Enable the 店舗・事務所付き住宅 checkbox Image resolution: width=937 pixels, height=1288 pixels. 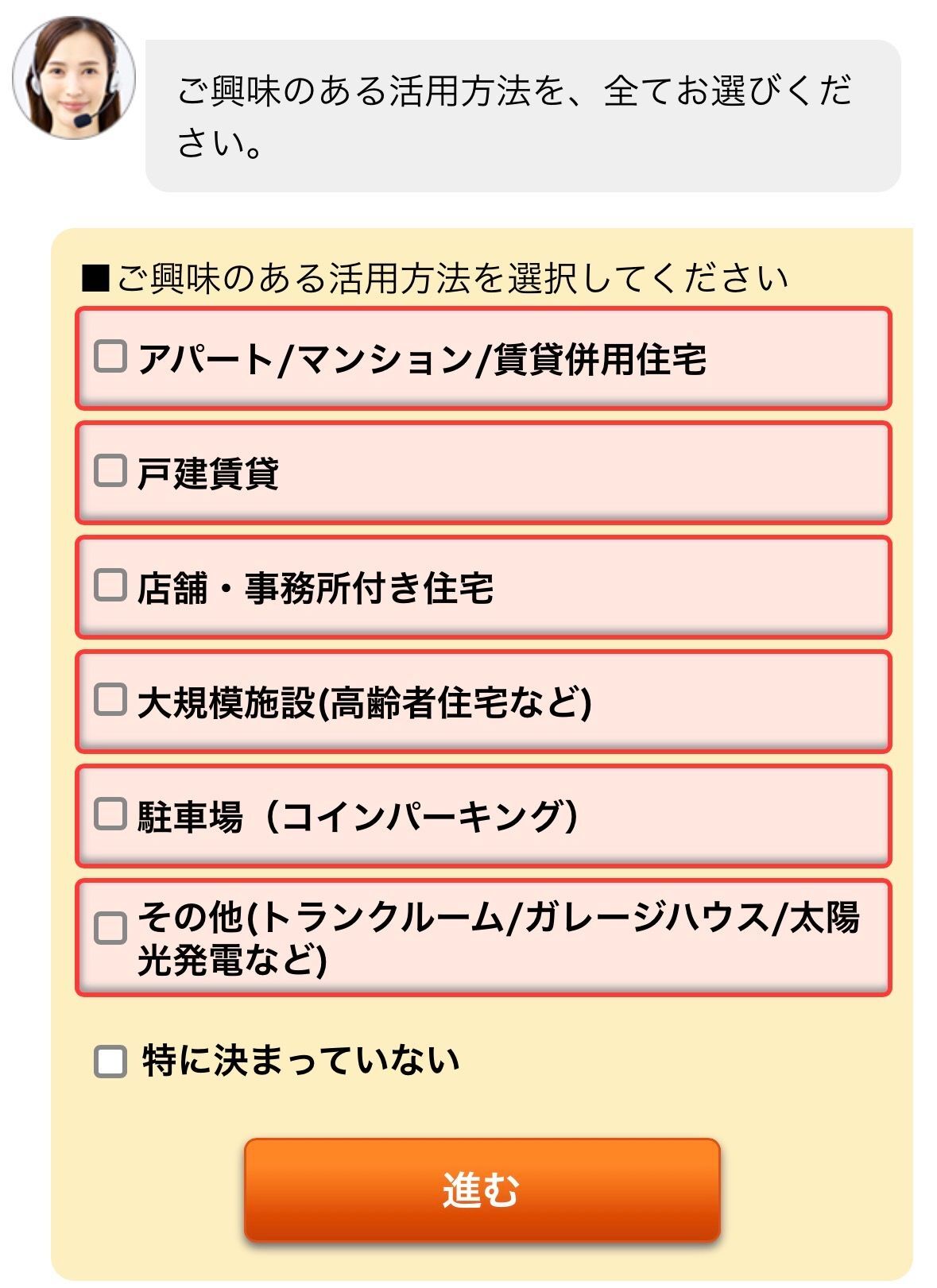click(110, 586)
